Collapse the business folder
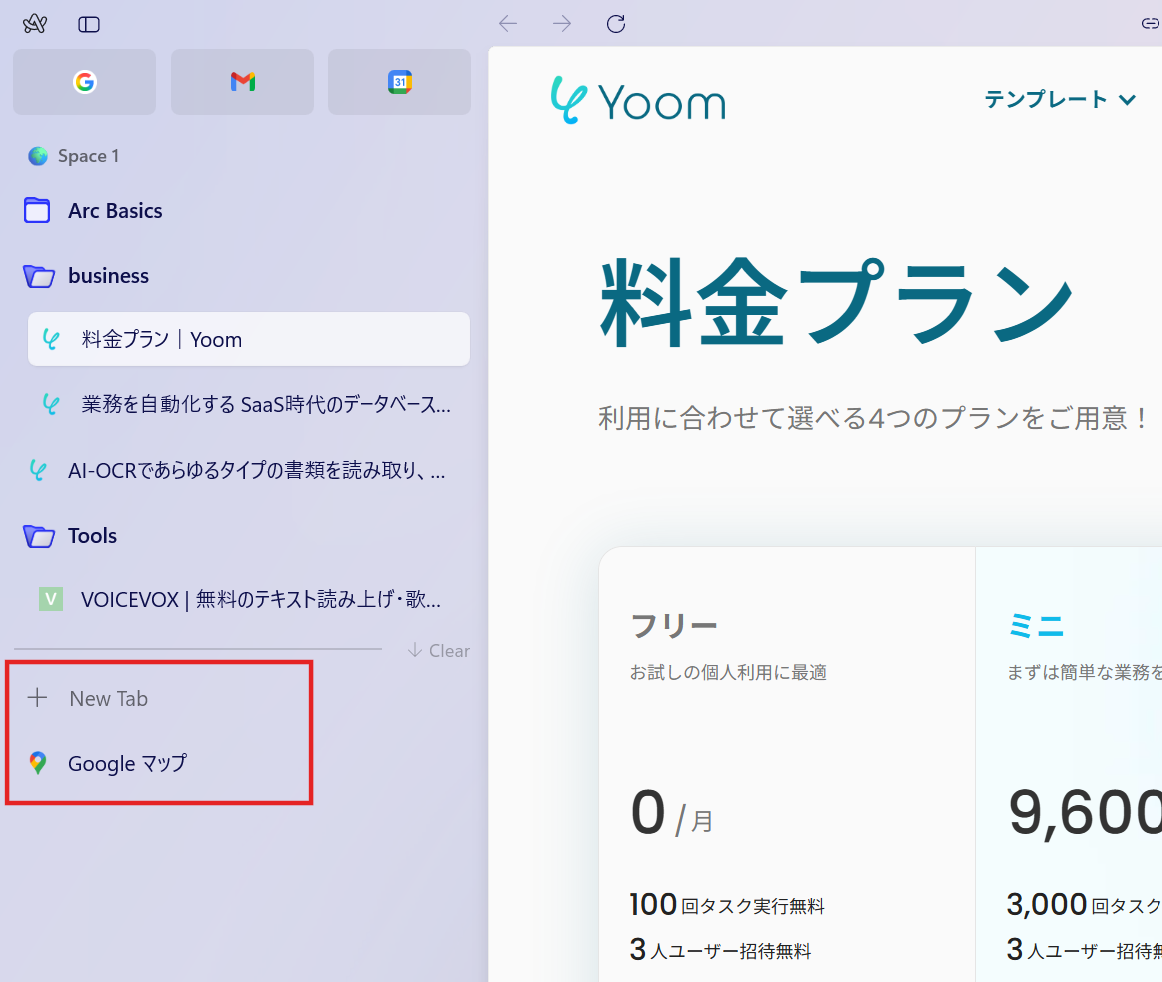 tap(39, 276)
